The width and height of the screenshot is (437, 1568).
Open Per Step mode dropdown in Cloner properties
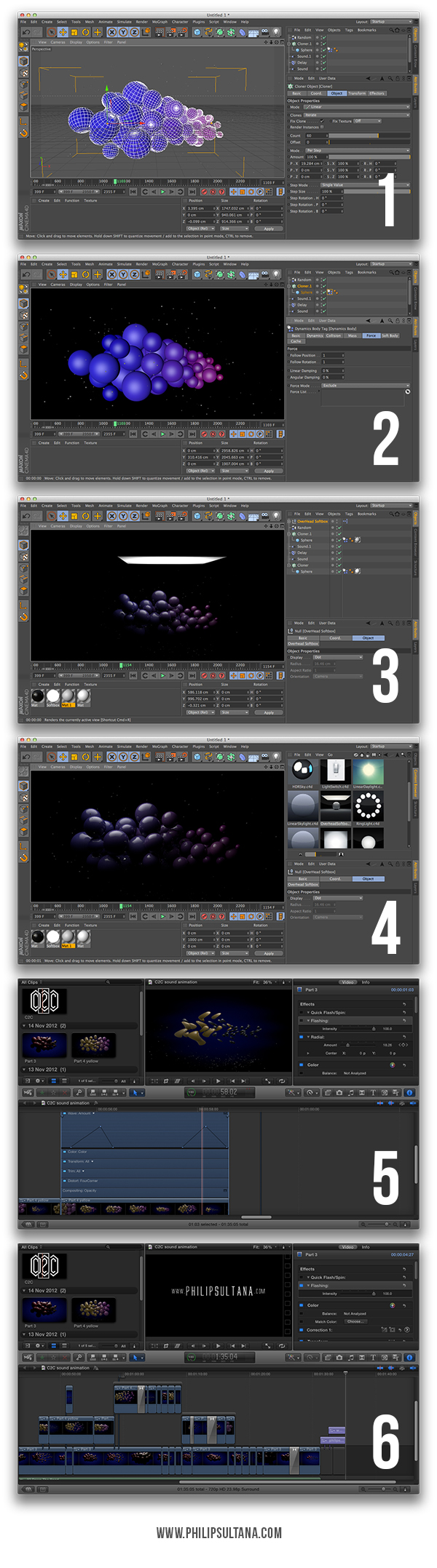[x=358, y=150]
